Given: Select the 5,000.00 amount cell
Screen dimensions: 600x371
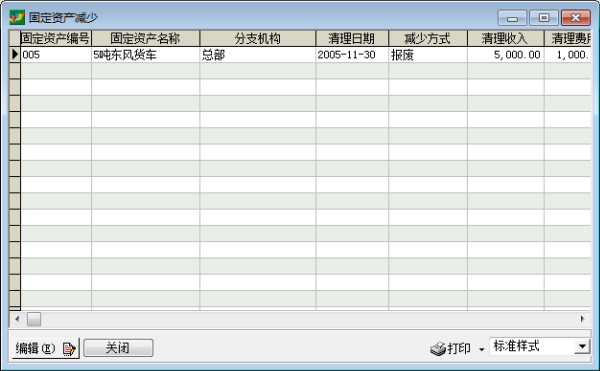Looking at the screenshot, I should (505, 55).
